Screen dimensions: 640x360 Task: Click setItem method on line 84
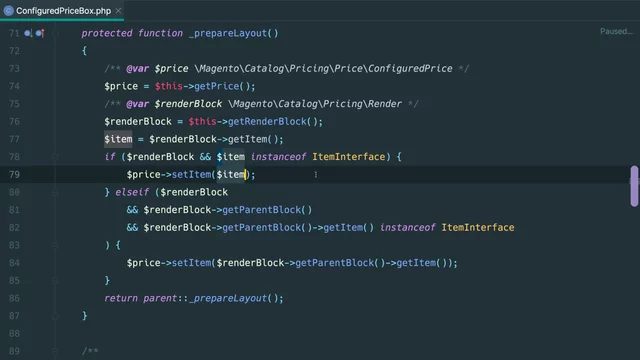click(191, 263)
